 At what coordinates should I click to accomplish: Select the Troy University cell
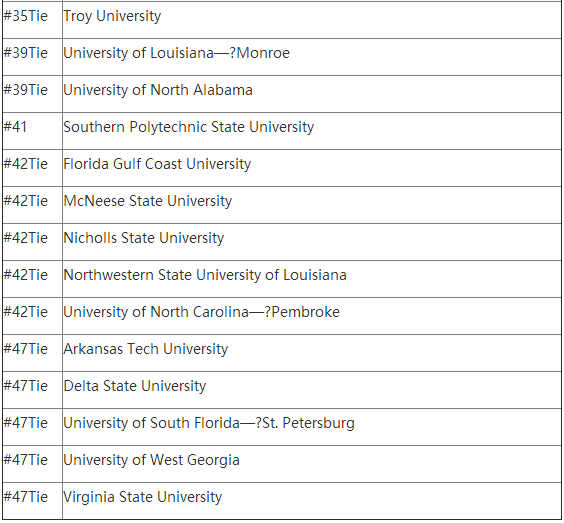click(x=311, y=20)
